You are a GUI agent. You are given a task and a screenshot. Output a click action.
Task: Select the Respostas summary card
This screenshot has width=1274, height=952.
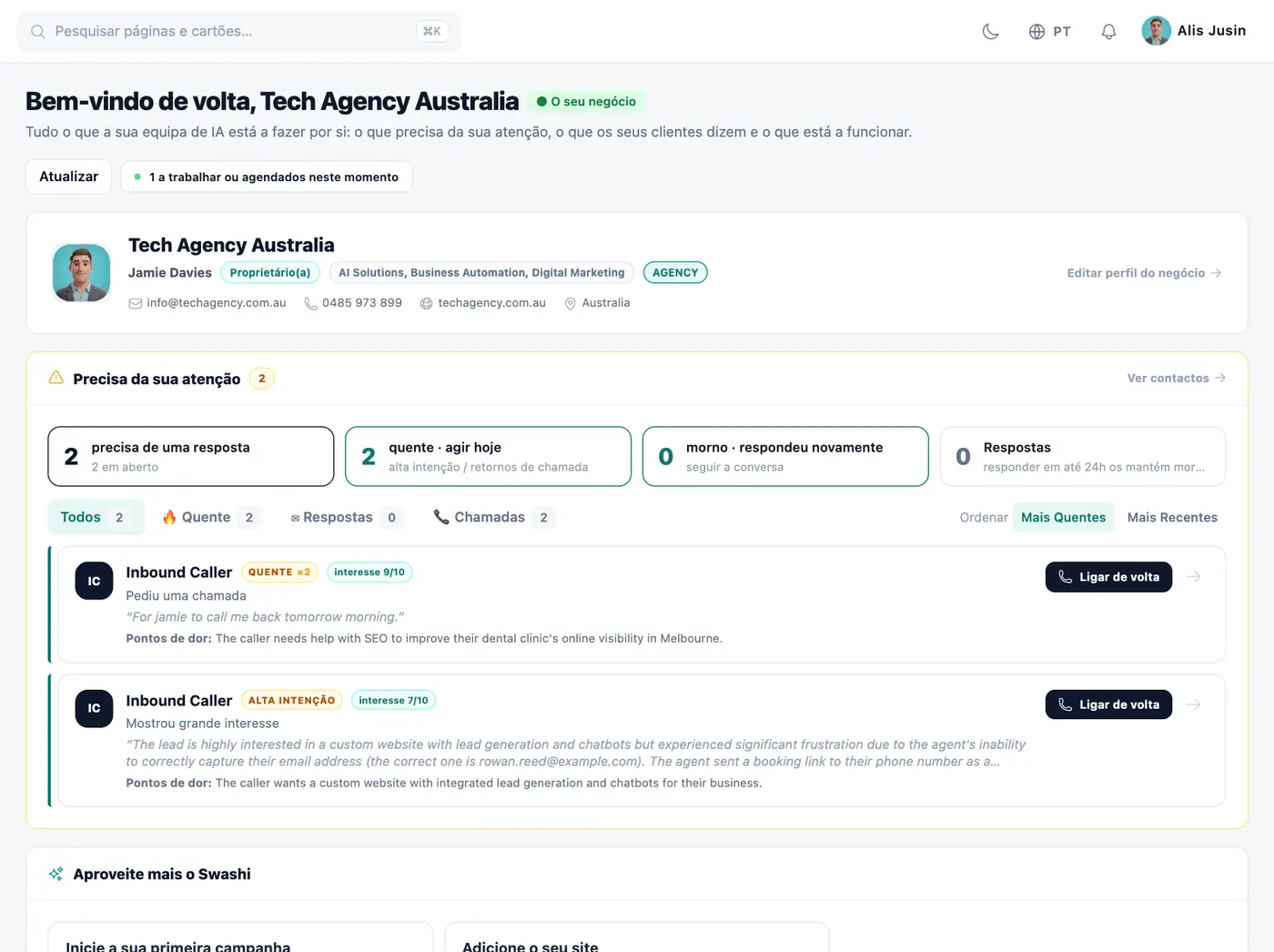[x=1083, y=457]
